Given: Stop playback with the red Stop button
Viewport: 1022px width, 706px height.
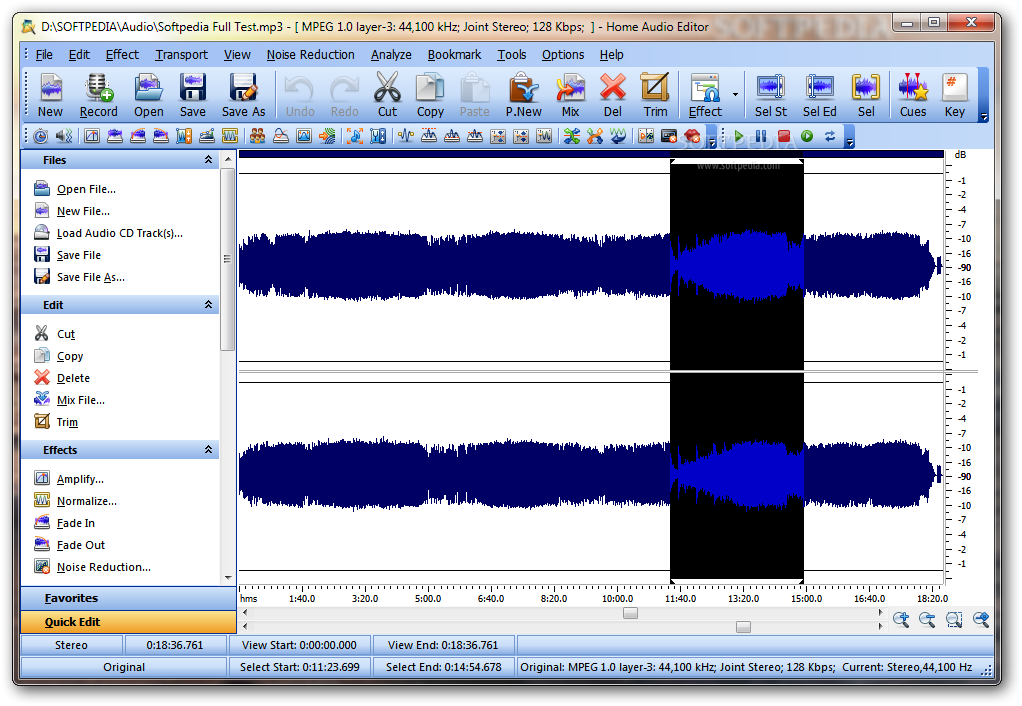Looking at the screenshot, I should 784,136.
